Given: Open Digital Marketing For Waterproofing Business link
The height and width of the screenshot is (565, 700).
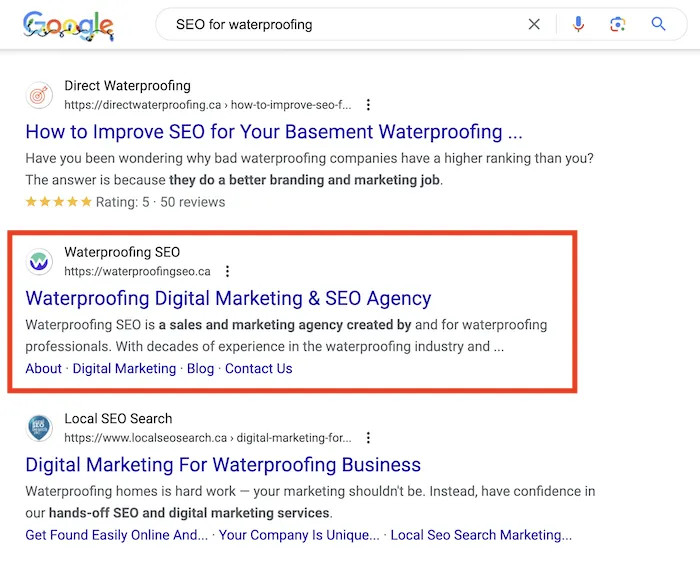Looking at the screenshot, I should [x=223, y=465].
